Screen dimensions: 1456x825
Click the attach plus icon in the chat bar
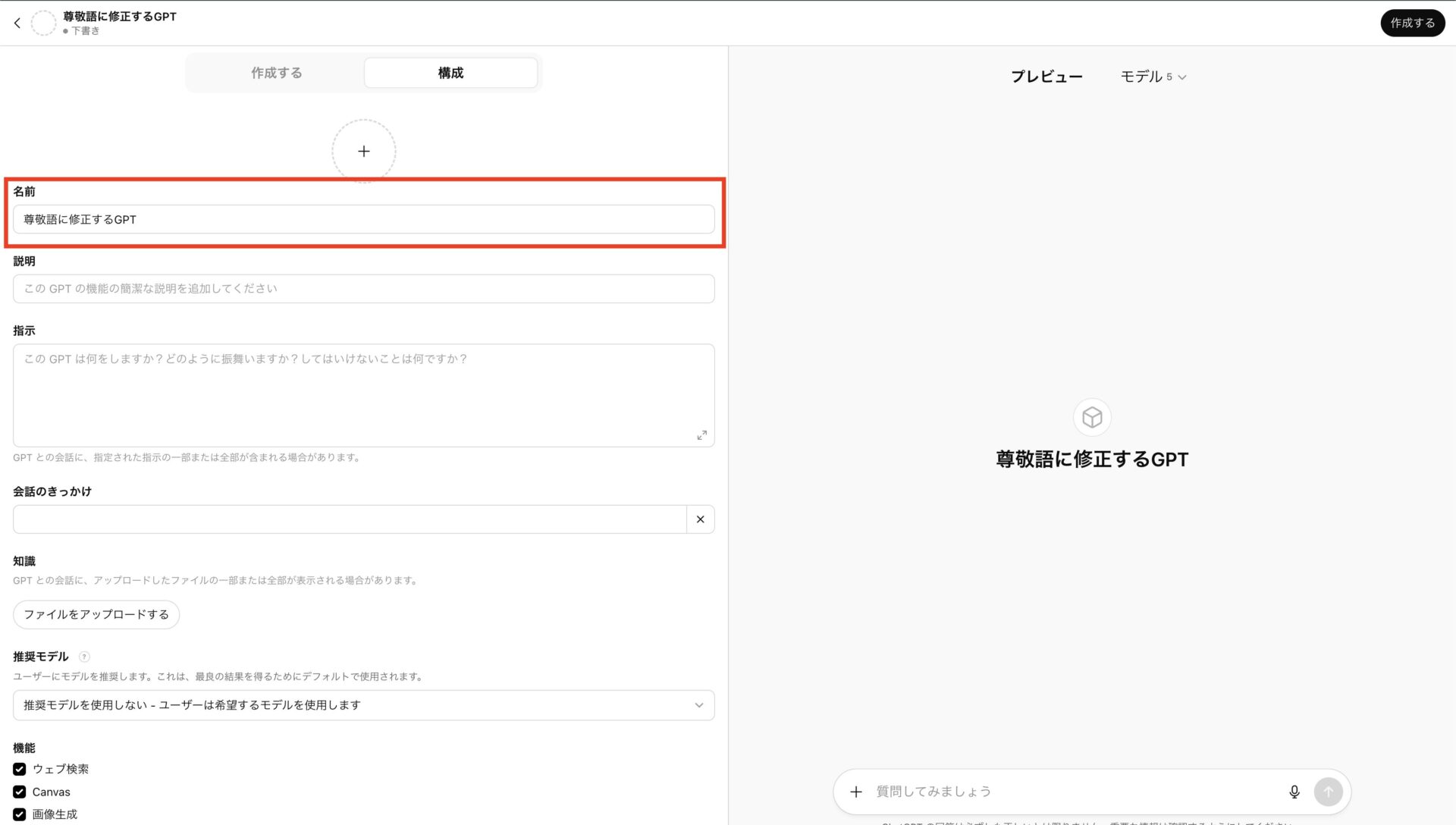pos(856,791)
